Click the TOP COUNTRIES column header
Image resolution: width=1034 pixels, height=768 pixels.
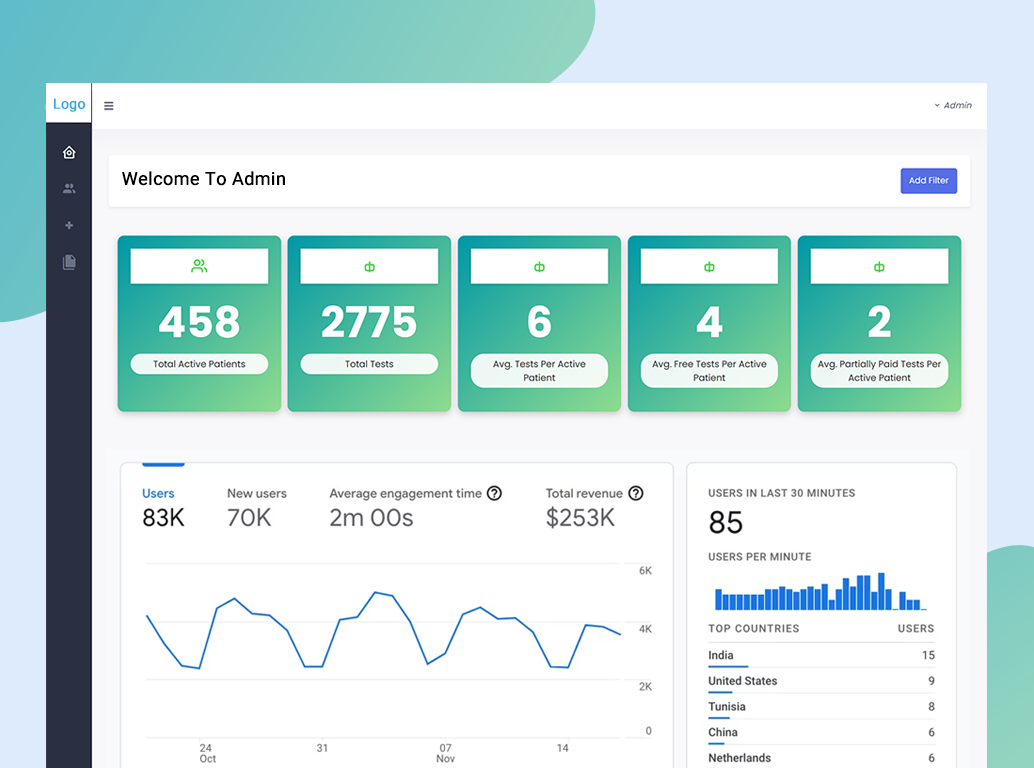point(754,629)
